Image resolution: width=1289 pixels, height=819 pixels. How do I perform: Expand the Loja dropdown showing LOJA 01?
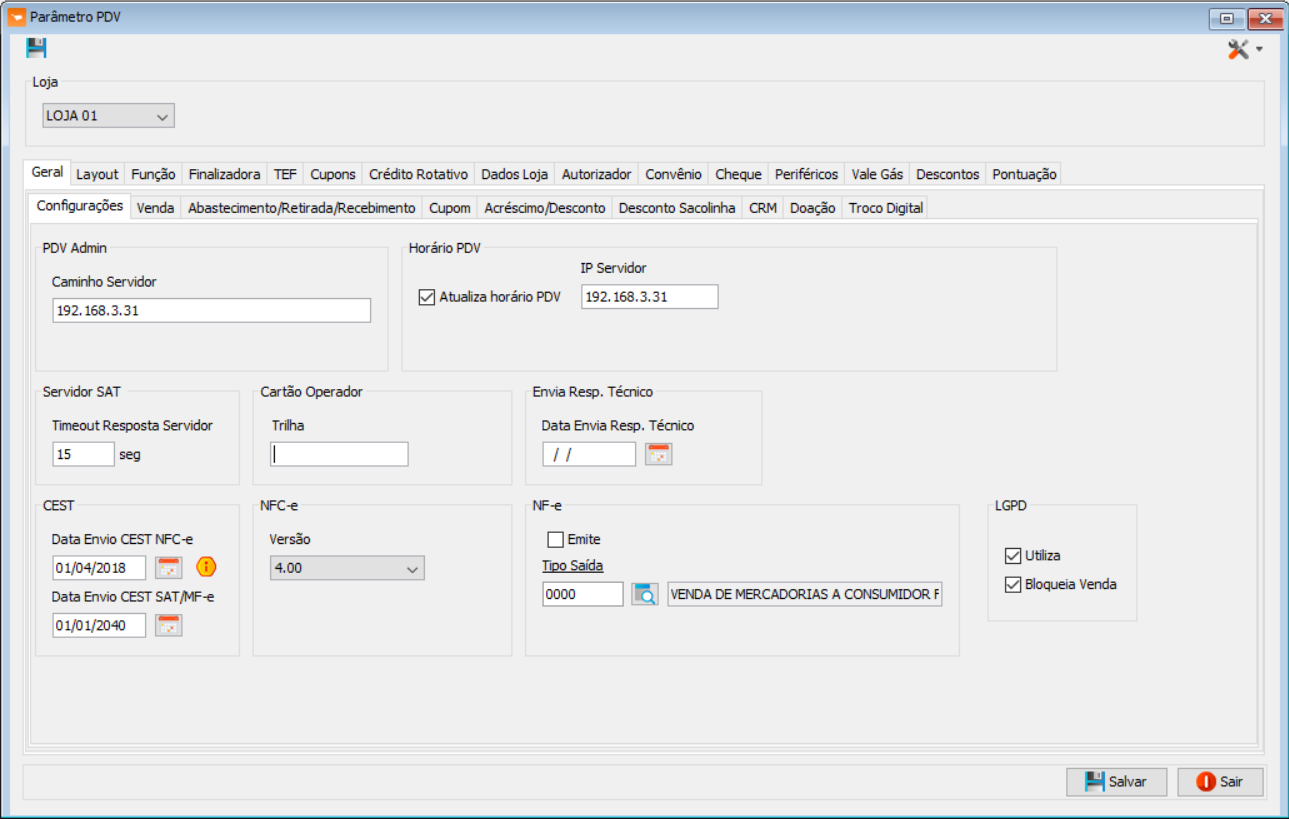point(108,116)
